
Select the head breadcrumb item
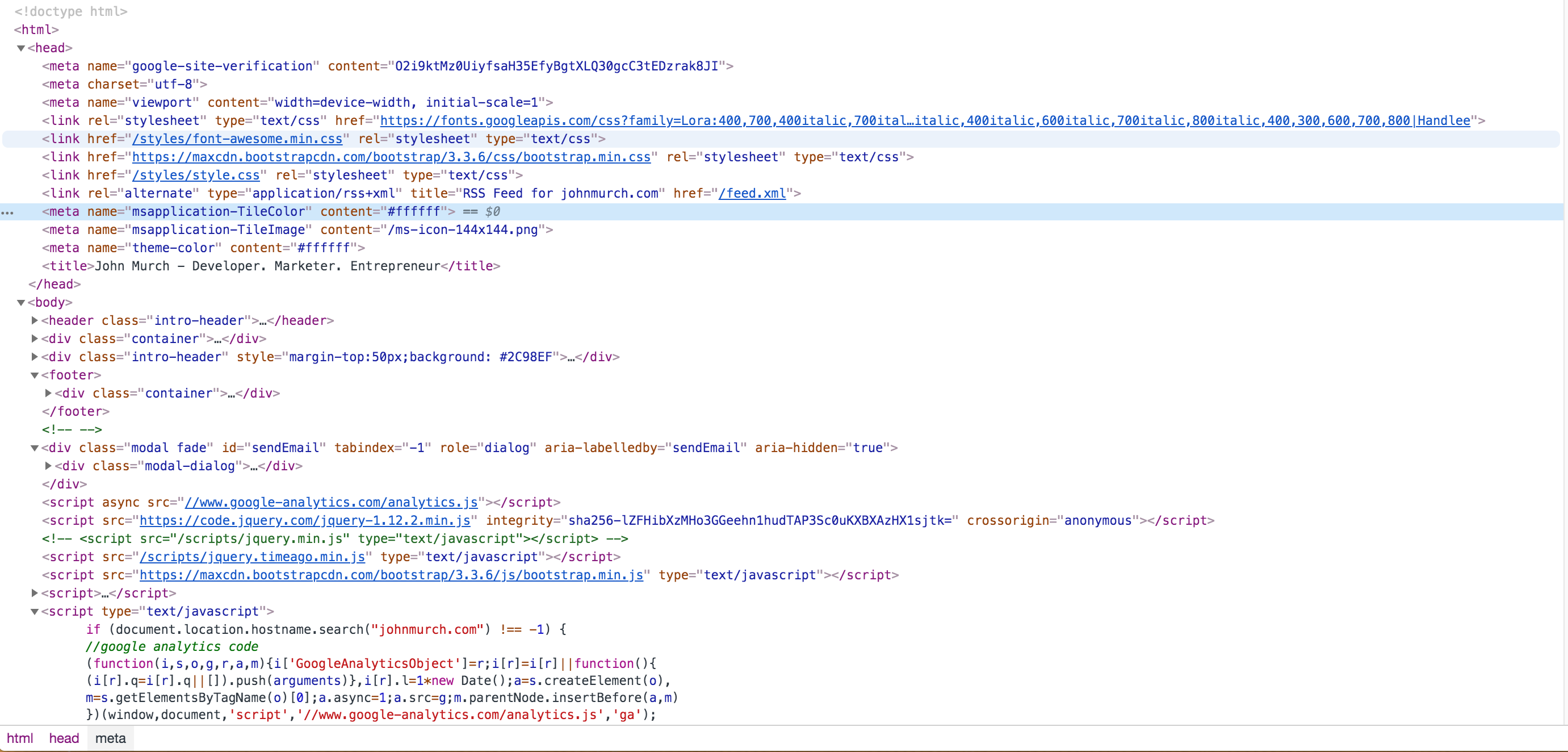click(64, 738)
